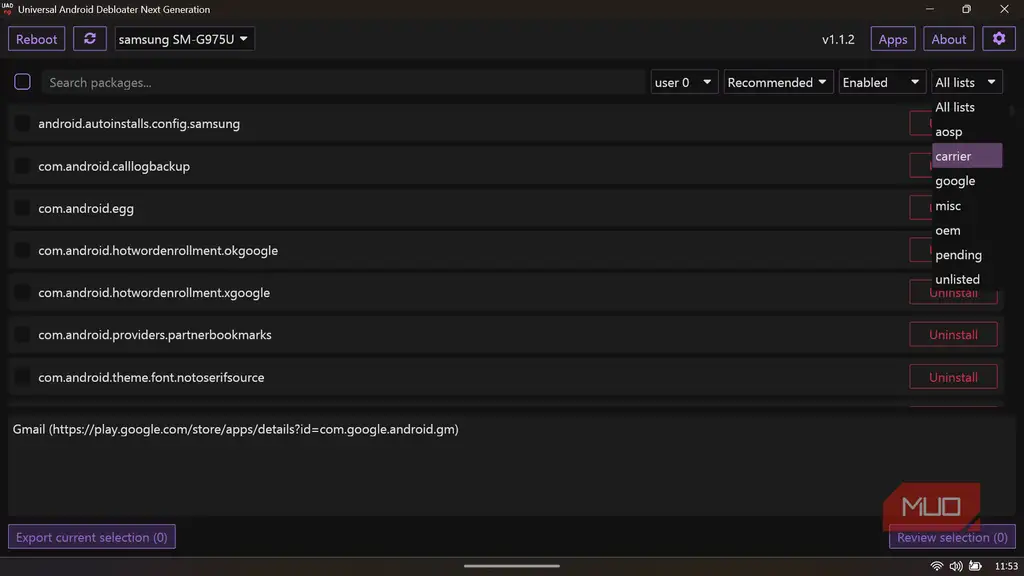
Task: Open the About page button
Action: click(948, 39)
